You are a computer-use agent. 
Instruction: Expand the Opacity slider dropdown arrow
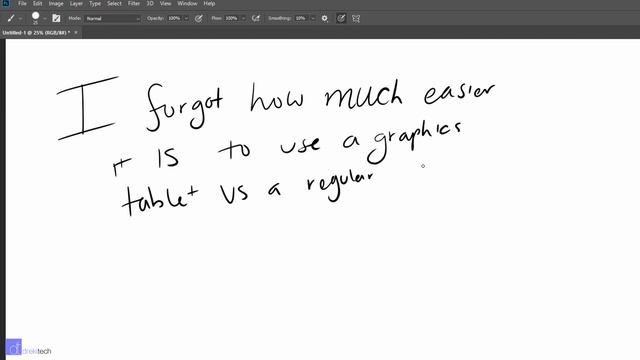tap(187, 18)
